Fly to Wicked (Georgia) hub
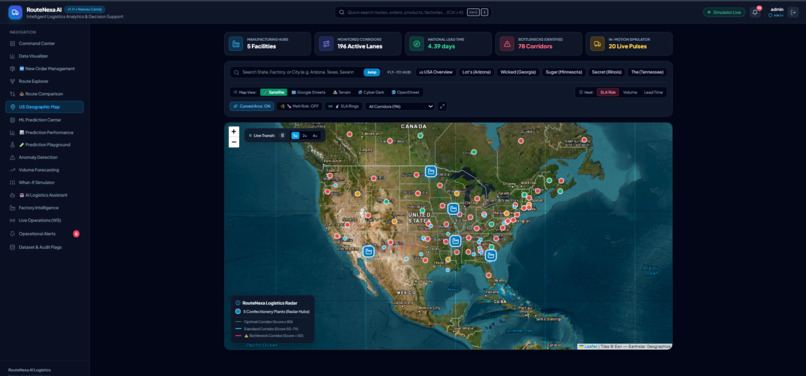The height and width of the screenshot is (376, 806). point(518,73)
